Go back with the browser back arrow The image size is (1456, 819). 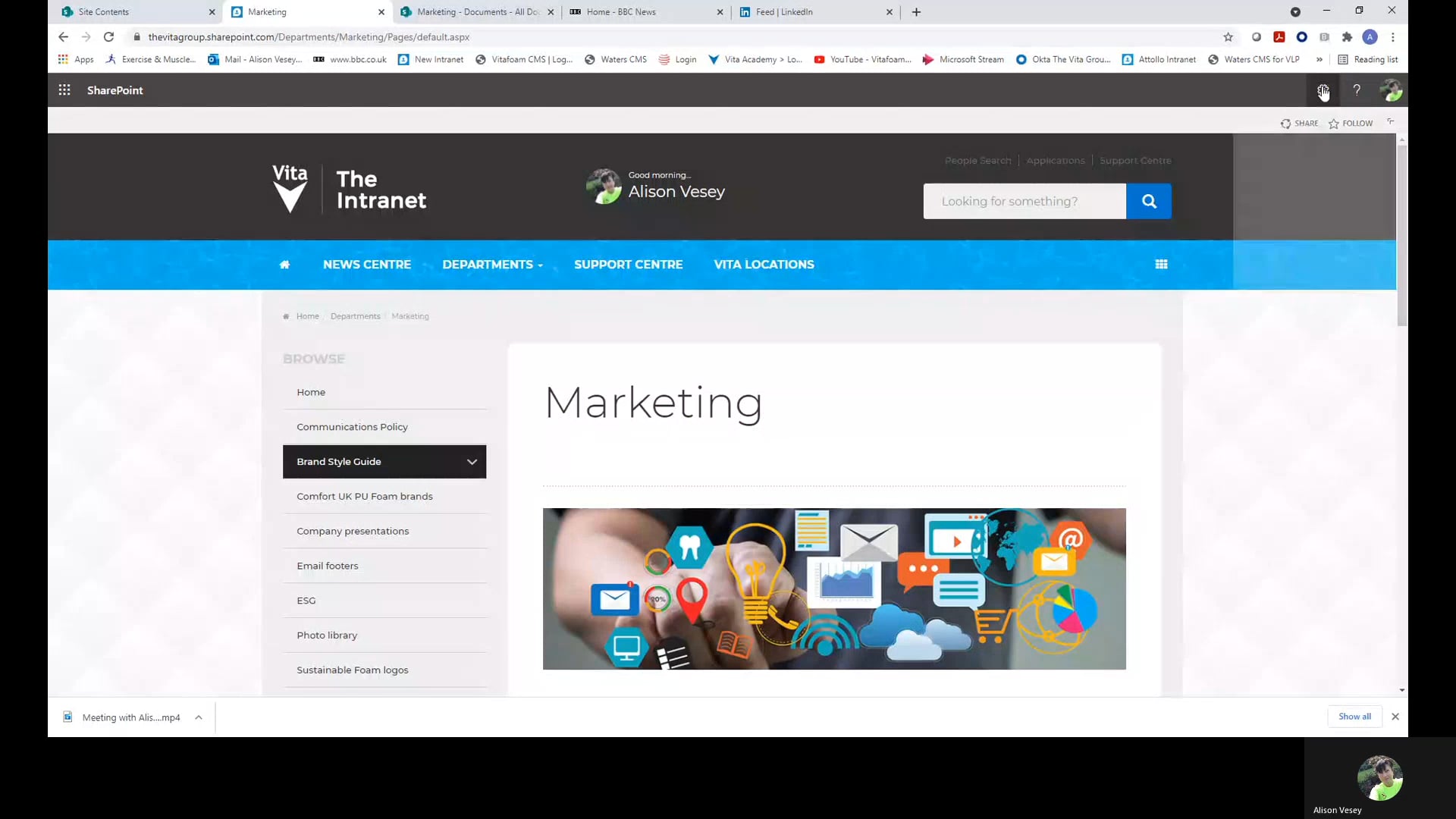tap(63, 37)
